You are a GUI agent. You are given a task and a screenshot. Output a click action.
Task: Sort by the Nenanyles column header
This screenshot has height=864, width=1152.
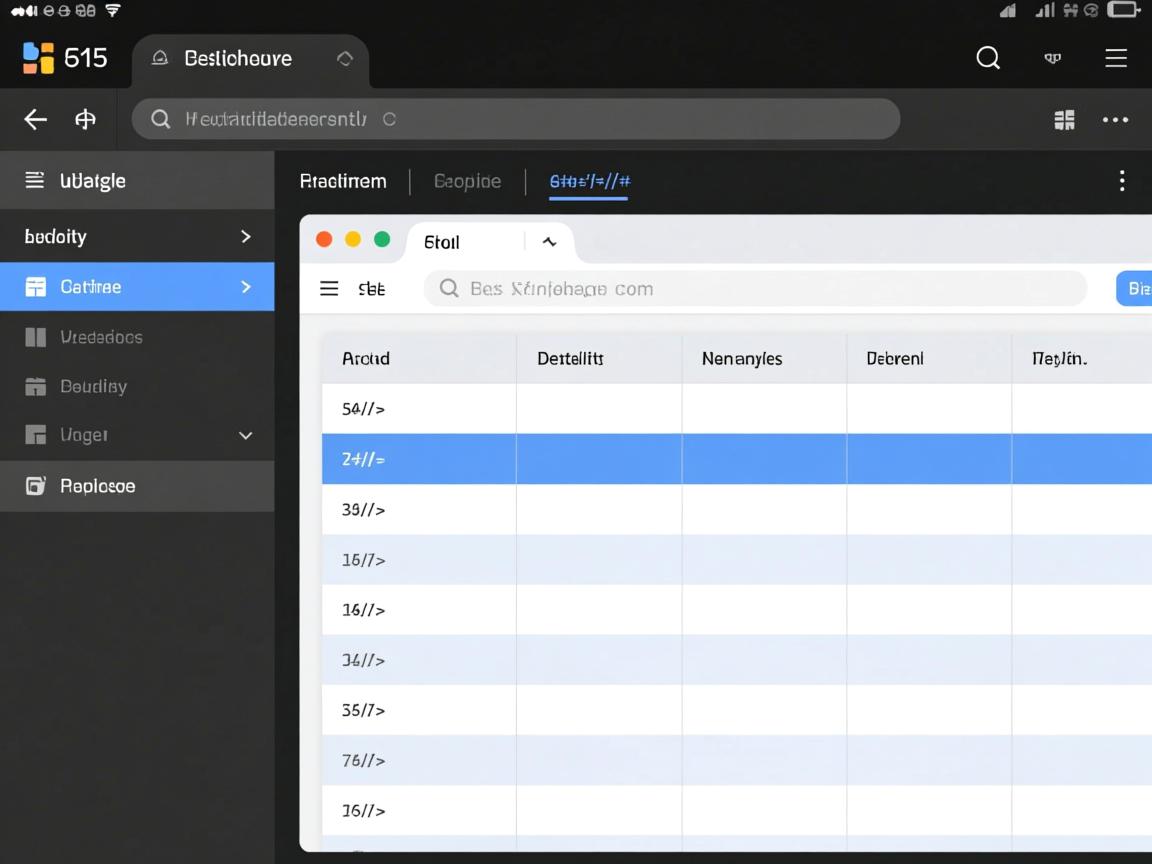(x=742, y=358)
